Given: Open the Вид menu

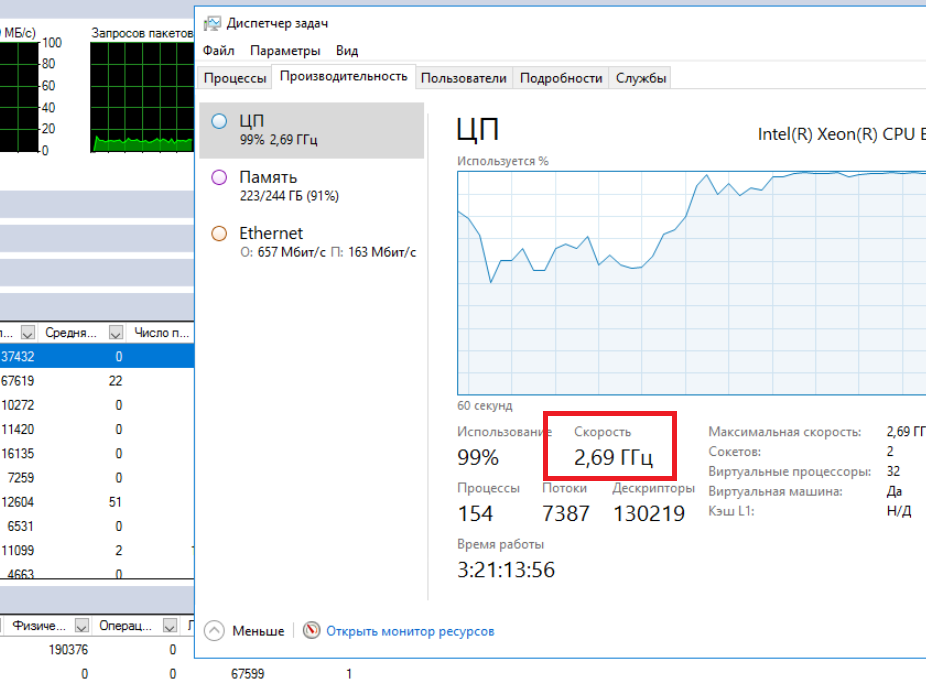Looking at the screenshot, I should click(347, 50).
